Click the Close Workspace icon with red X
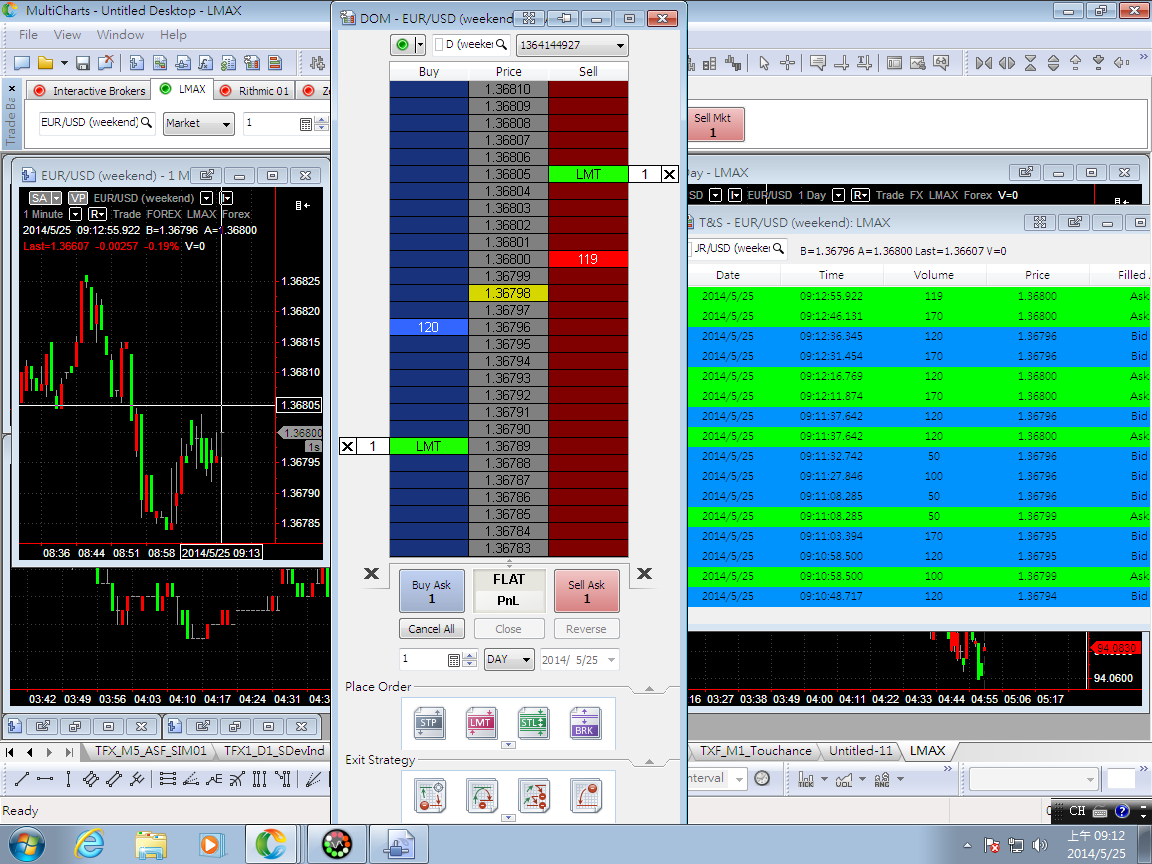Image resolution: width=1152 pixels, height=864 pixels. click(106, 63)
